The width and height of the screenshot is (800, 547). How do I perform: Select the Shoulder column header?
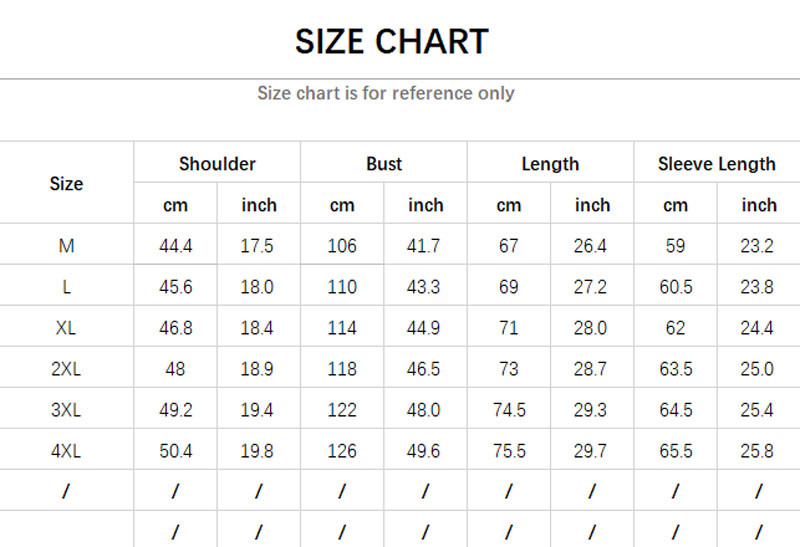[x=217, y=164]
